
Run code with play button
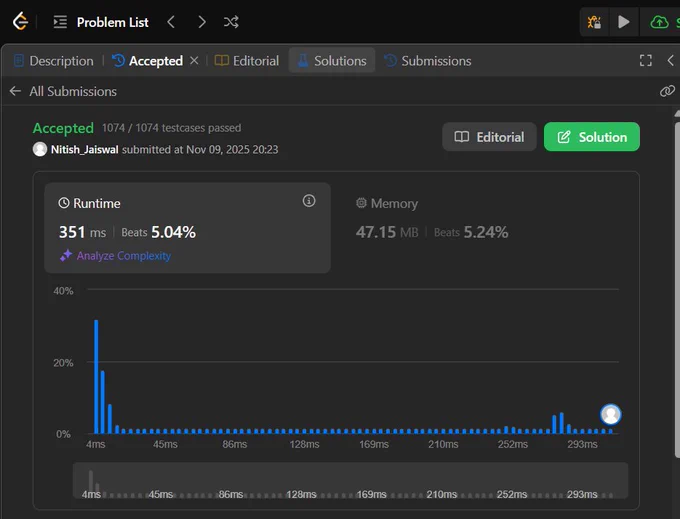[x=623, y=22]
